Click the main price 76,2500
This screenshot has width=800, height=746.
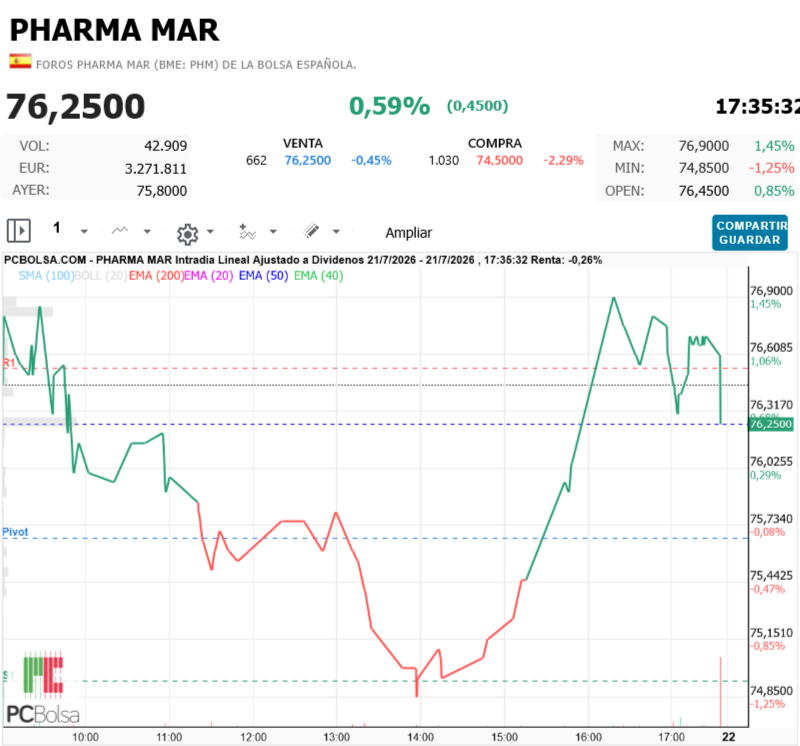coord(76,106)
